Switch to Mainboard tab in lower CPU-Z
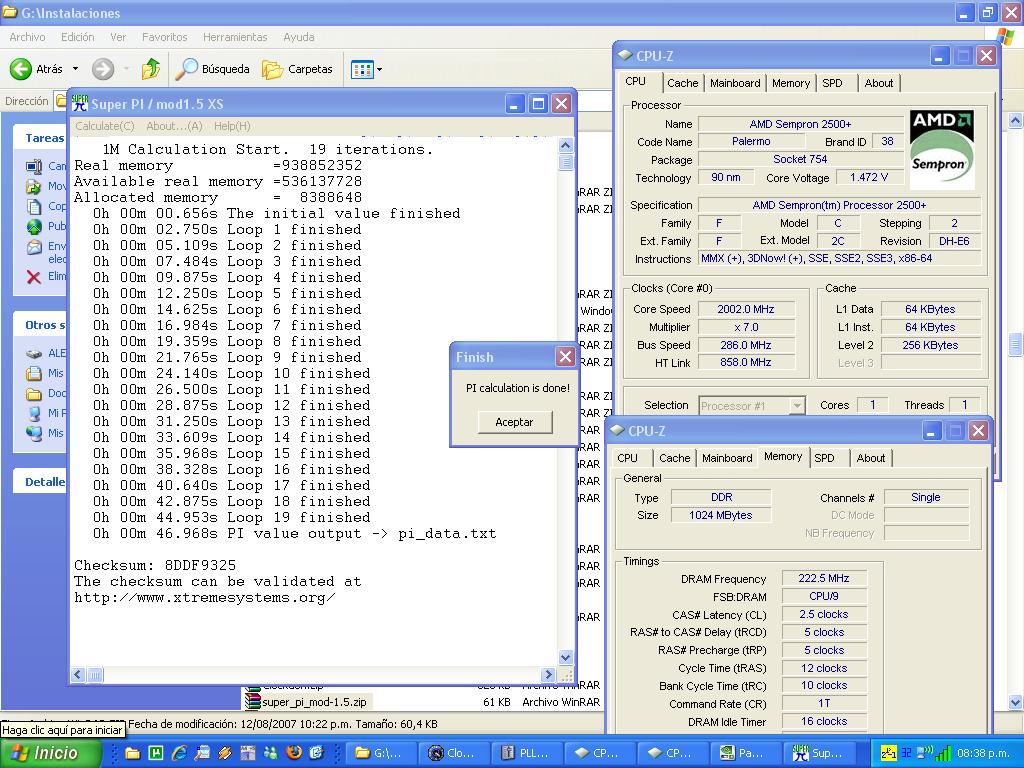1024x768 pixels. (727, 458)
